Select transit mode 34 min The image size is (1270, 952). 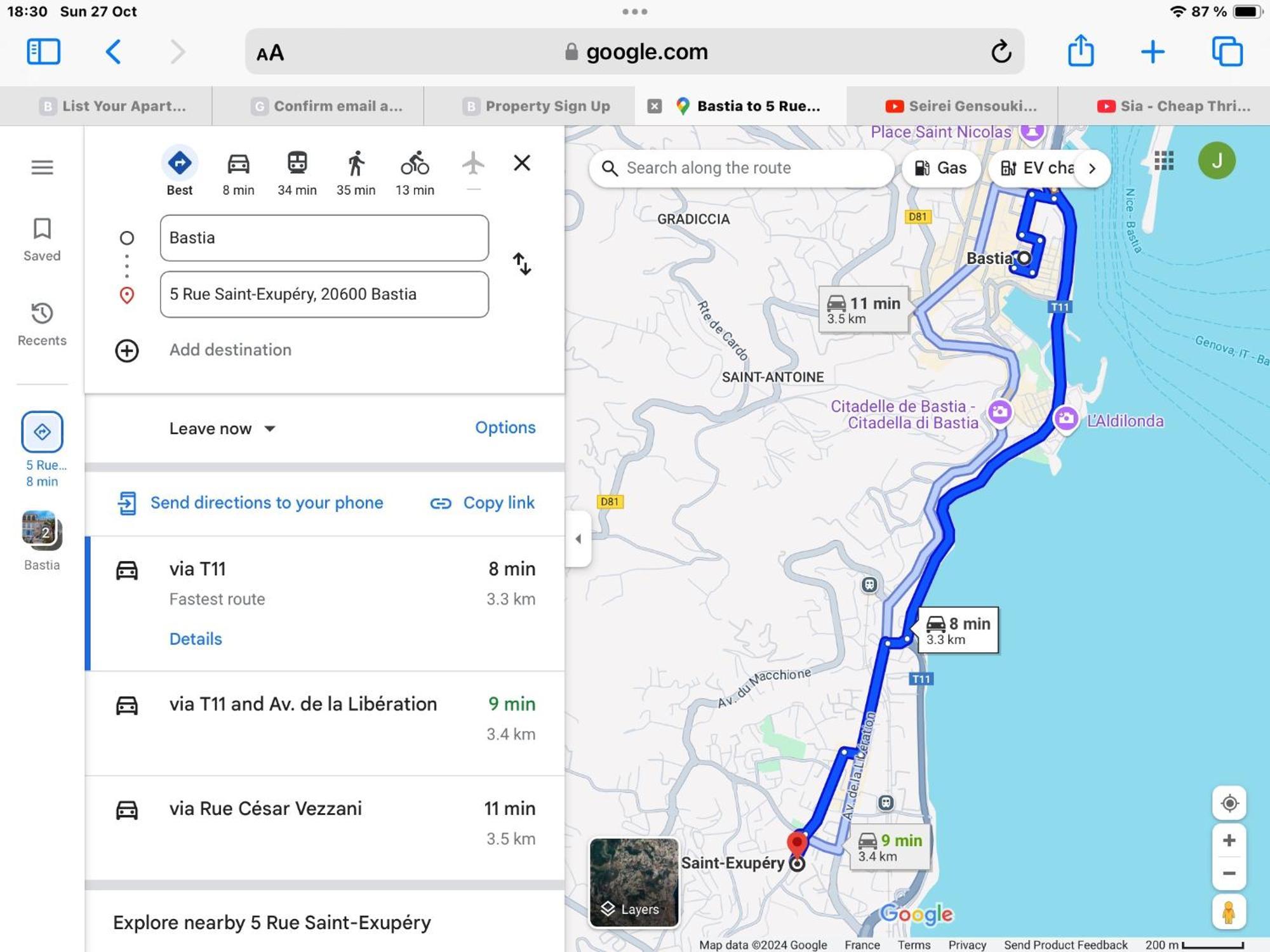point(297,173)
